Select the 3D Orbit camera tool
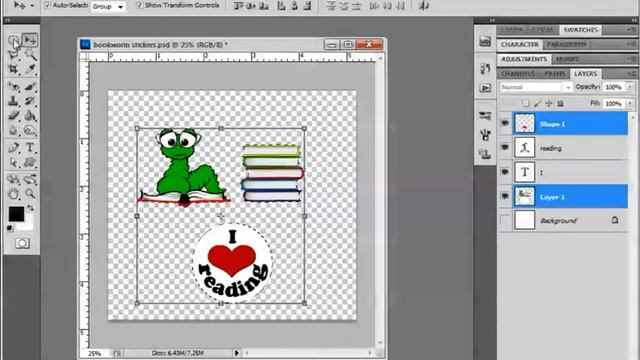This screenshot has width=640, height=360. tap(30, 179)
